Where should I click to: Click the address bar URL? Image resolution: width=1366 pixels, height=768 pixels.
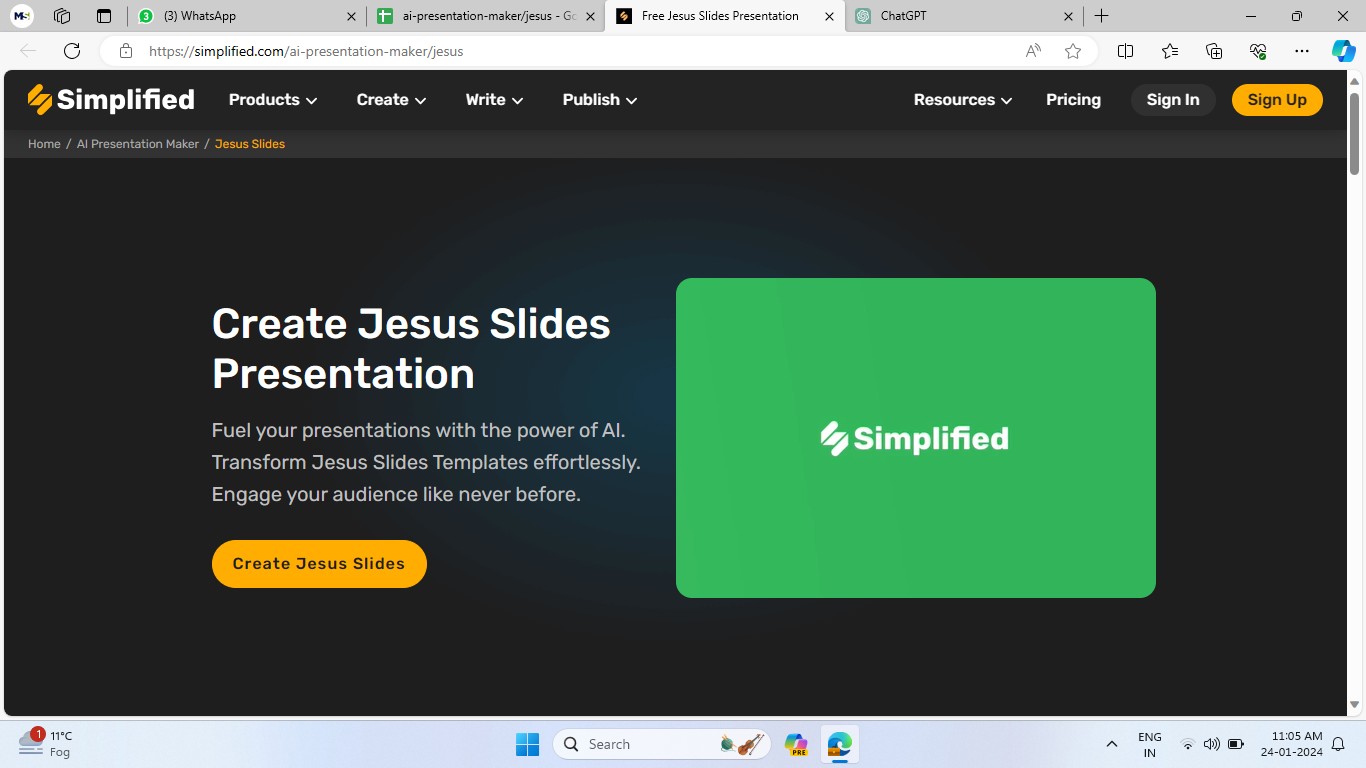click(x=306, y=51)
